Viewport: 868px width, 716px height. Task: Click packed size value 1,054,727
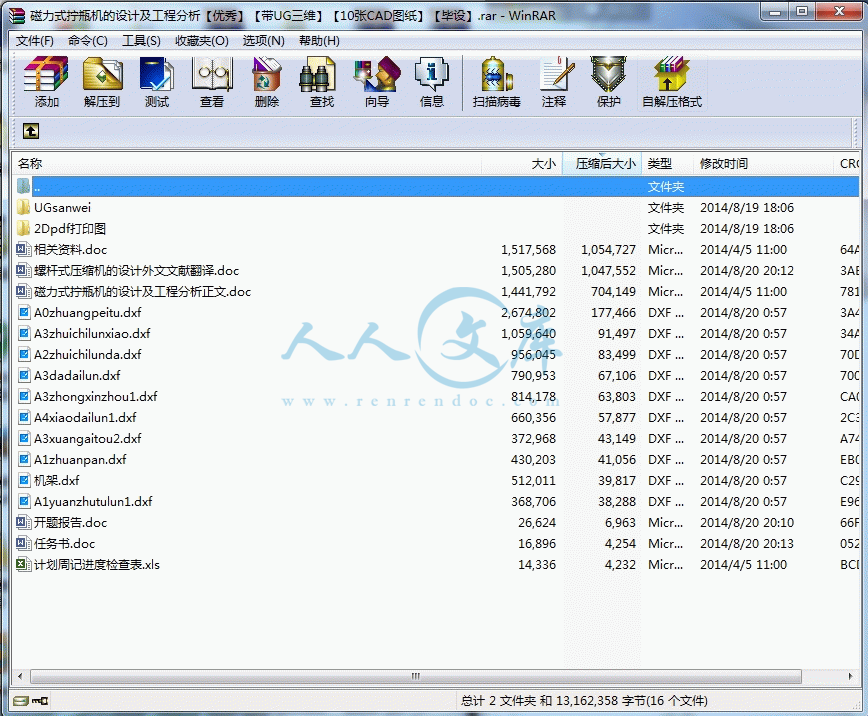pos(608,250)
